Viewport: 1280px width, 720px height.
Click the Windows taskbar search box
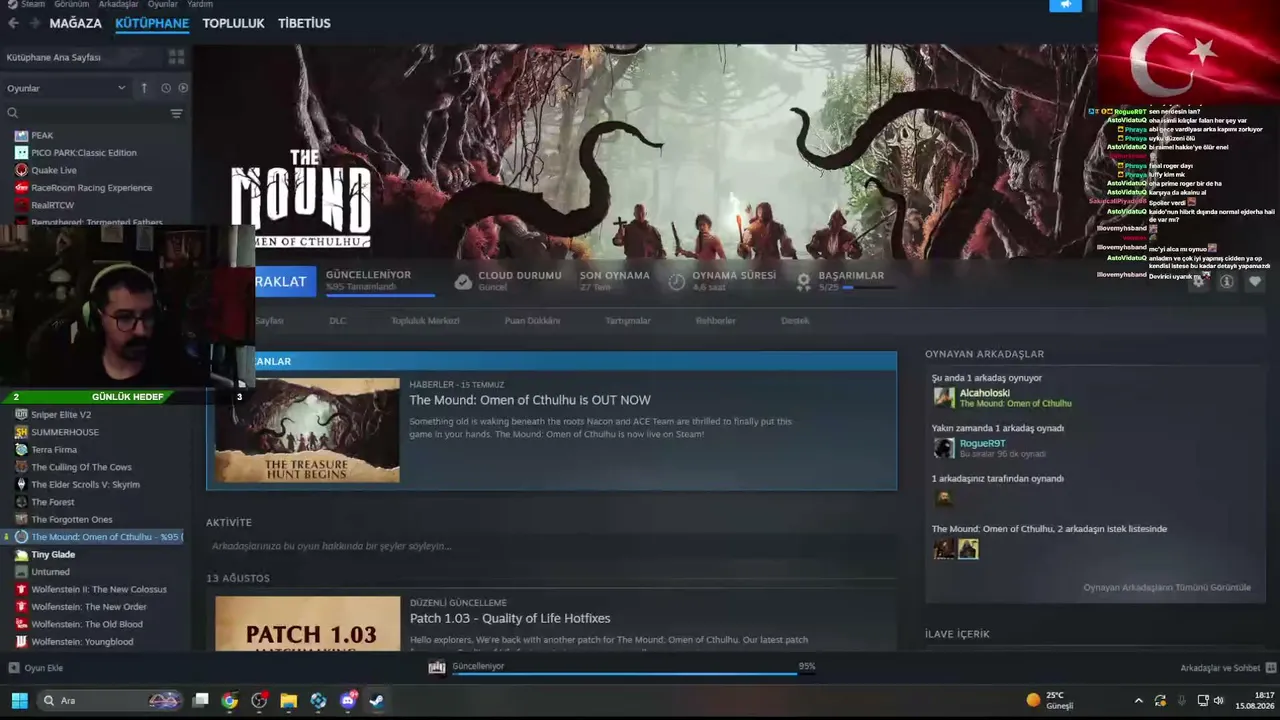click(109, 700)
